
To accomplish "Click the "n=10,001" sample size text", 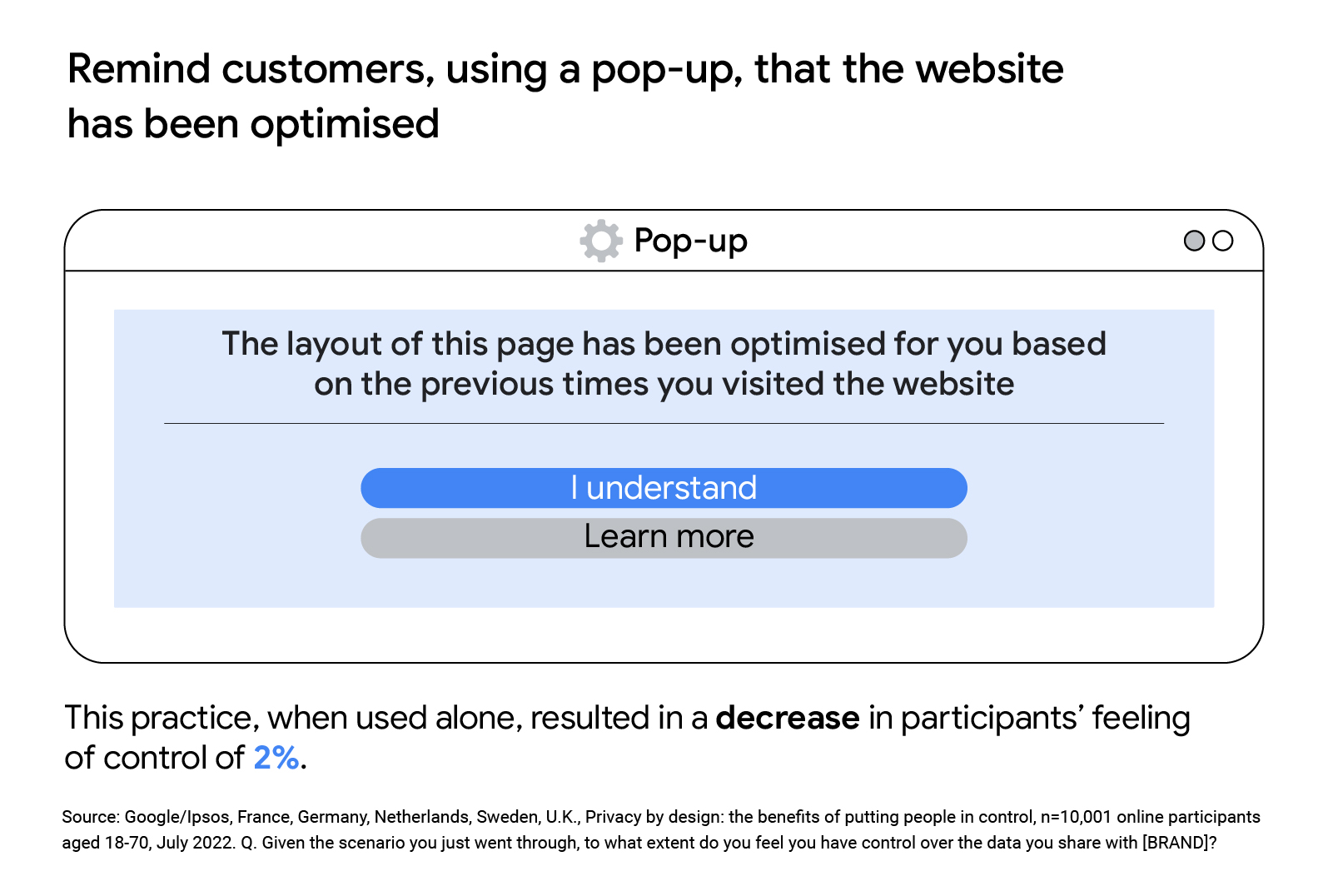I will [1077, 817].
